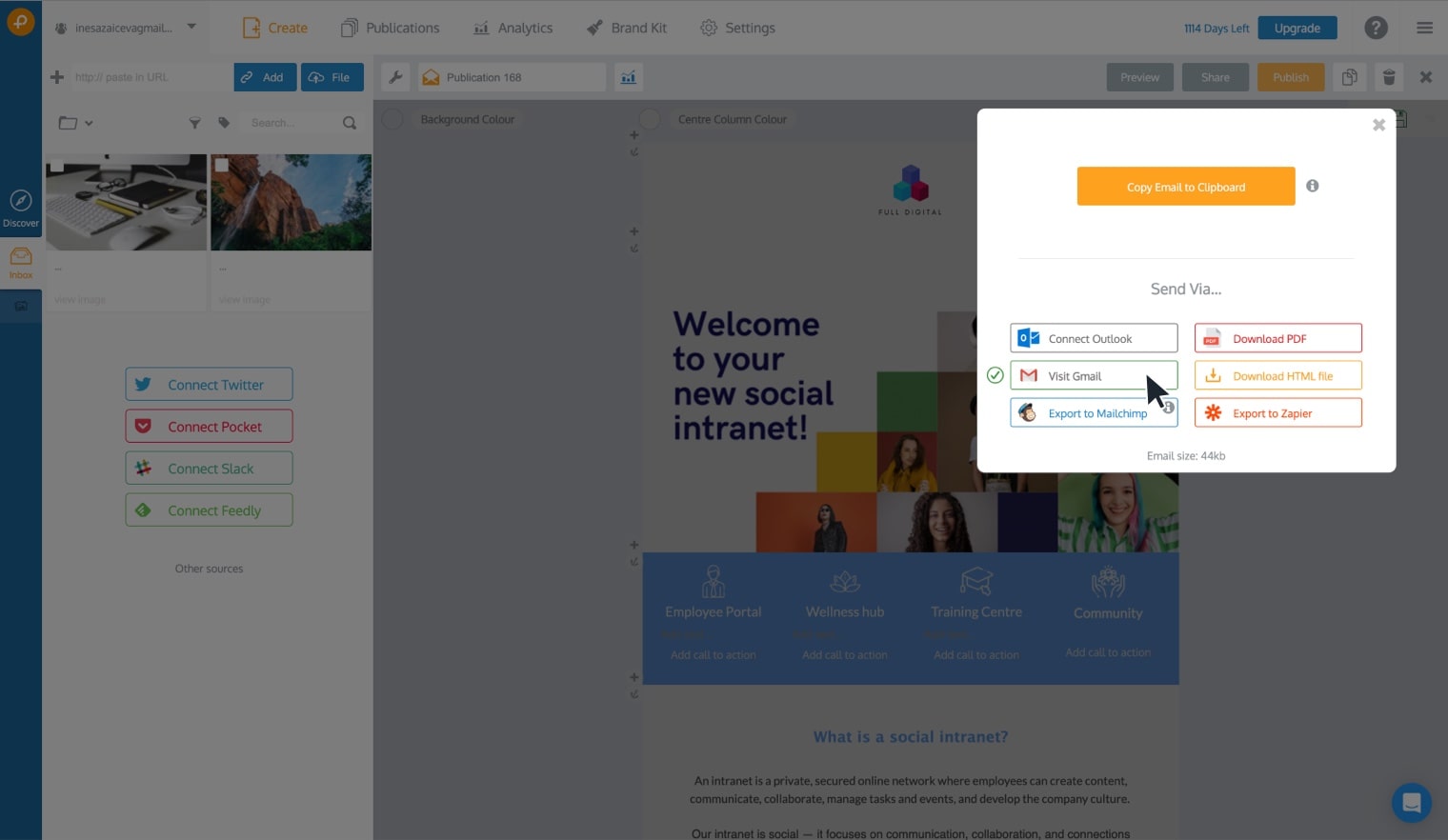Click the Upgrade button
The height and width of the screenshot is (840, 1448).
[1297, 28]
